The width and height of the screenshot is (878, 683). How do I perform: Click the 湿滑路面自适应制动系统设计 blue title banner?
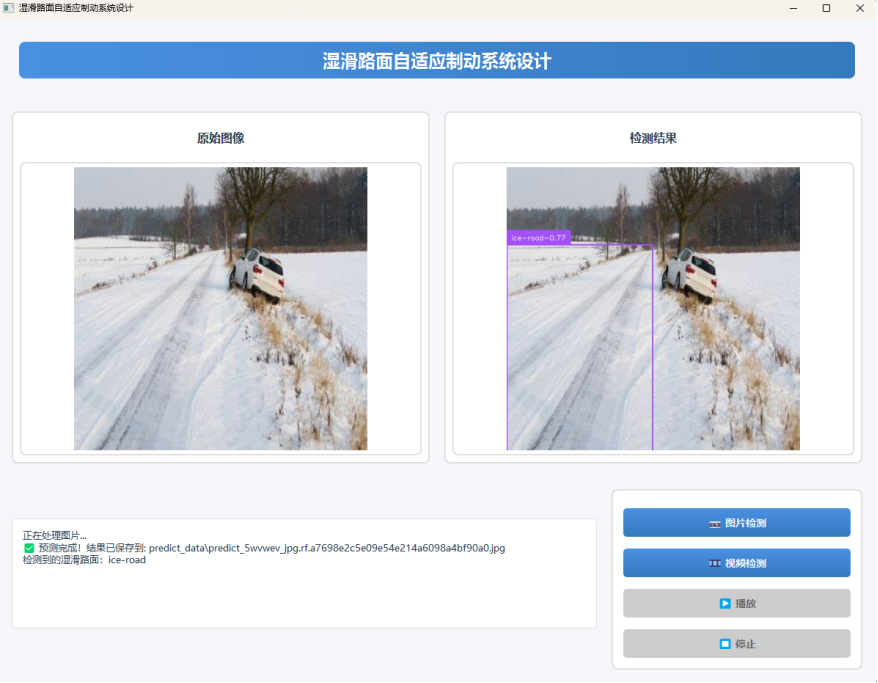[x=437, y=60]
